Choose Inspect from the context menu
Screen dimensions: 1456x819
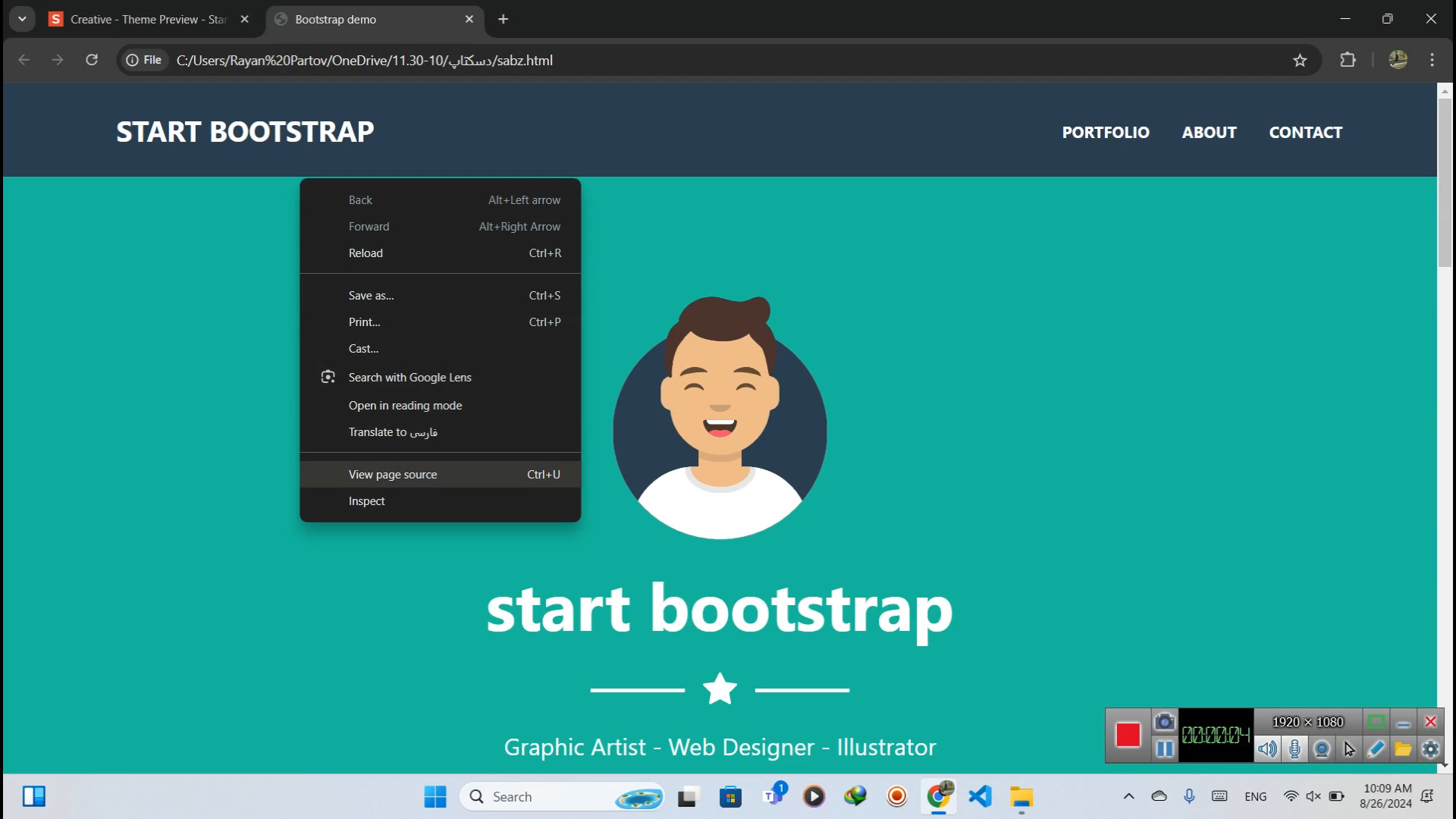point(440,501)
